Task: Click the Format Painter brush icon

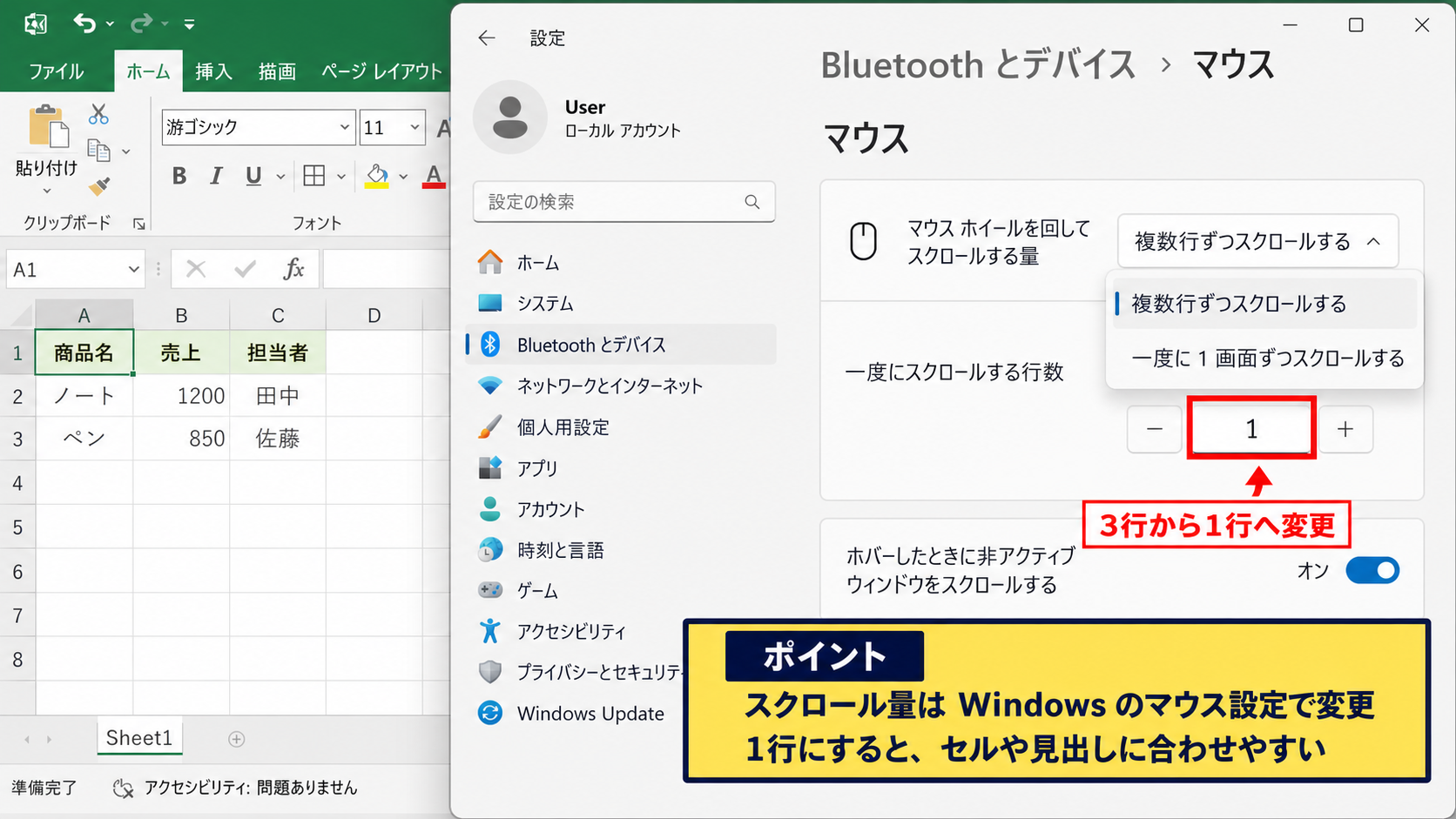Action: click(x=99, y=185)
